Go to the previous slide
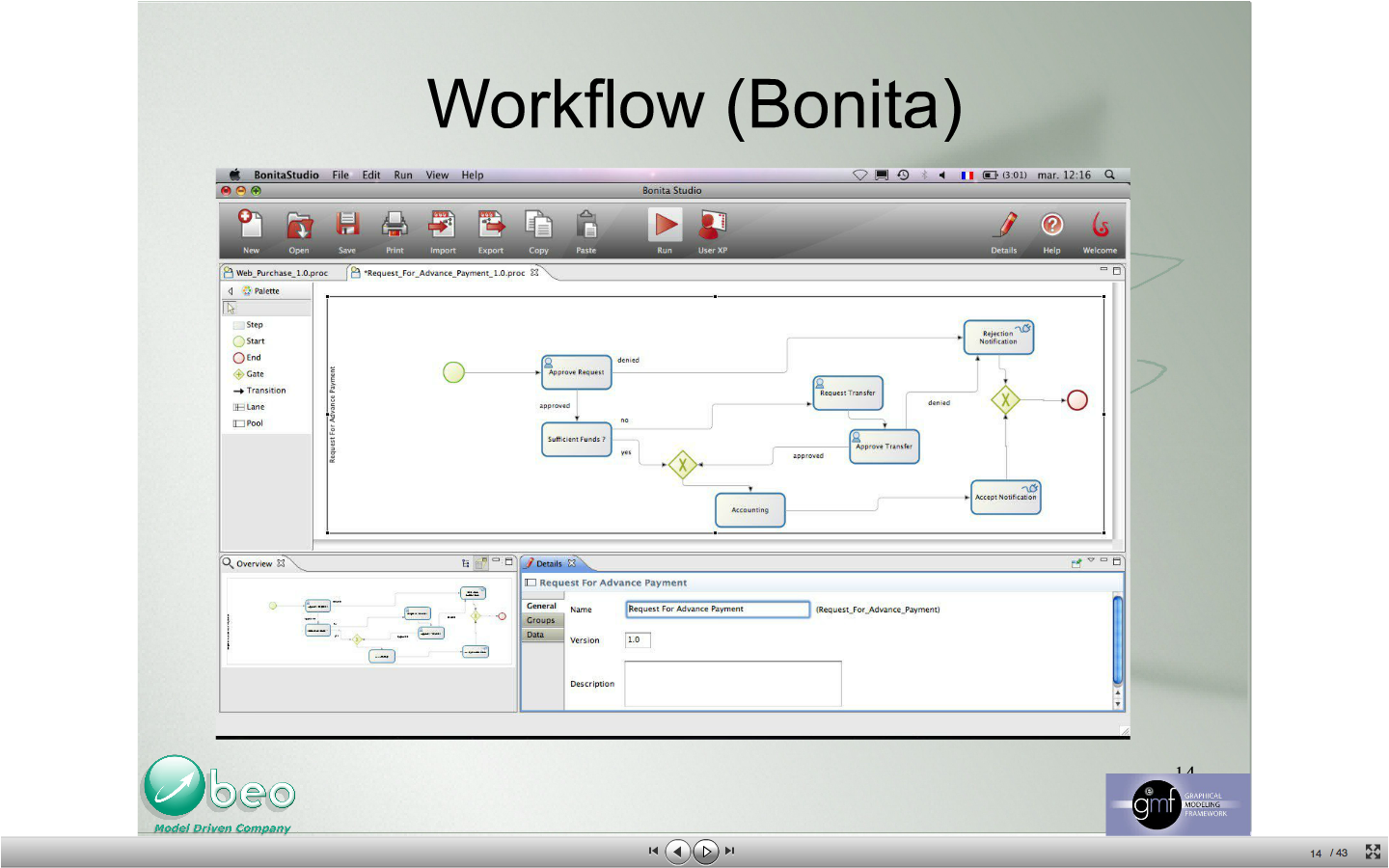Screen dimensions: 1389x868 click(x=678, y=851)
